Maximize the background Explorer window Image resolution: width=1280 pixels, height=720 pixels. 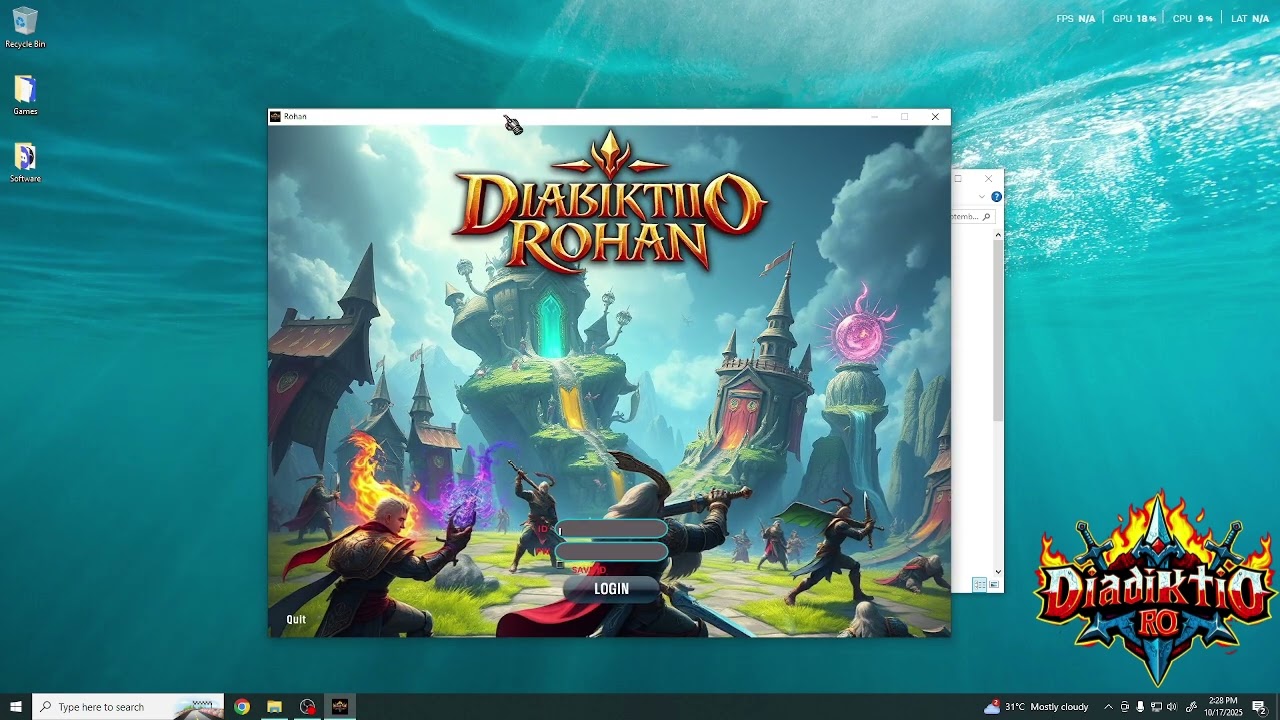[958, 179]
